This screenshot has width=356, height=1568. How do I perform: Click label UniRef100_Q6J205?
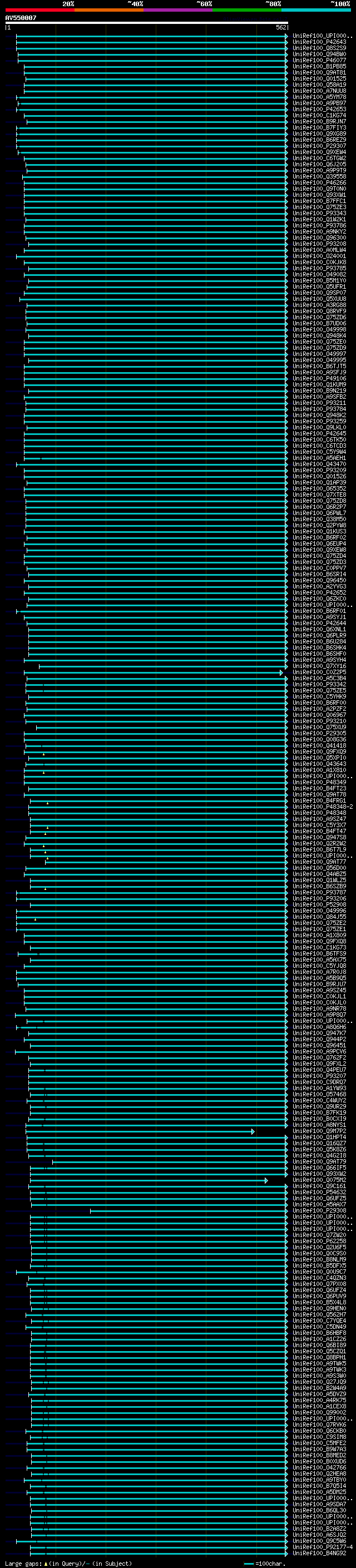(319, 164)
